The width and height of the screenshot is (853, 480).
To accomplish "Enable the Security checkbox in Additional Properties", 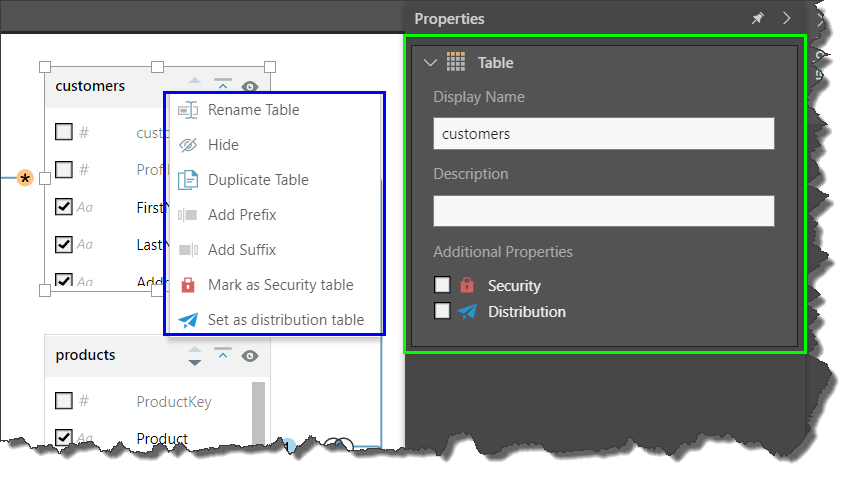I will [x=442, y=286].
